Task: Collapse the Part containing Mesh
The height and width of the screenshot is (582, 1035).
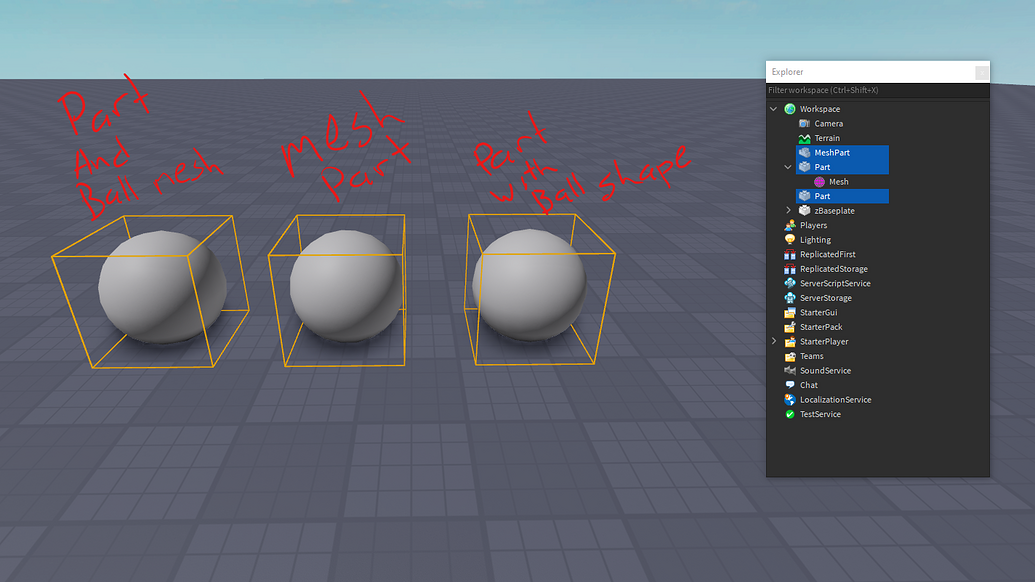Action: pyautogui.click(x=789, y=166)
